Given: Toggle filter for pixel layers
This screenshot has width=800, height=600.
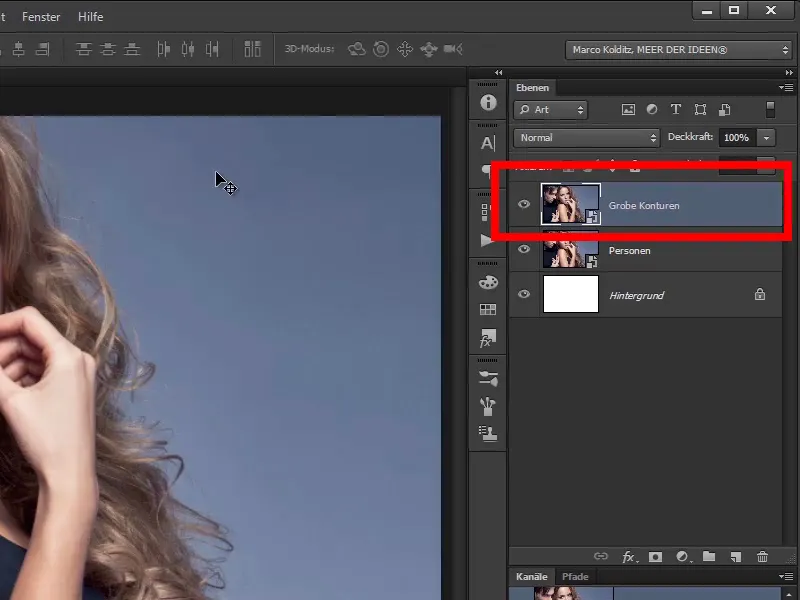Looking at the screenshot, I should click(628, 109).
